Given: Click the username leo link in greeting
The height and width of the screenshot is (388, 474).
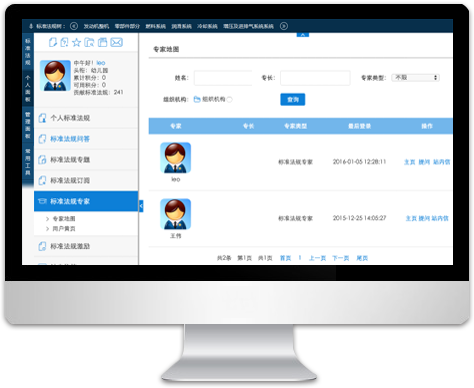Looking at the screenshot, I should point(101,63).
